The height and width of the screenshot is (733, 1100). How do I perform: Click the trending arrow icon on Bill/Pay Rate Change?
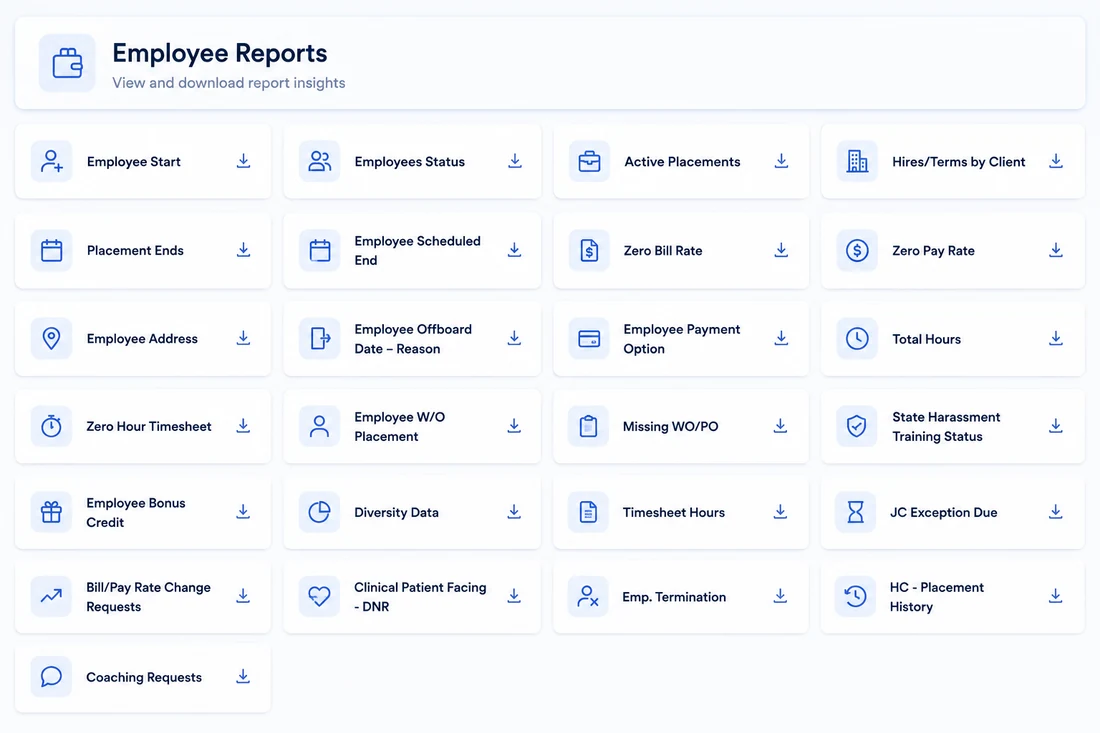[51, 596]
